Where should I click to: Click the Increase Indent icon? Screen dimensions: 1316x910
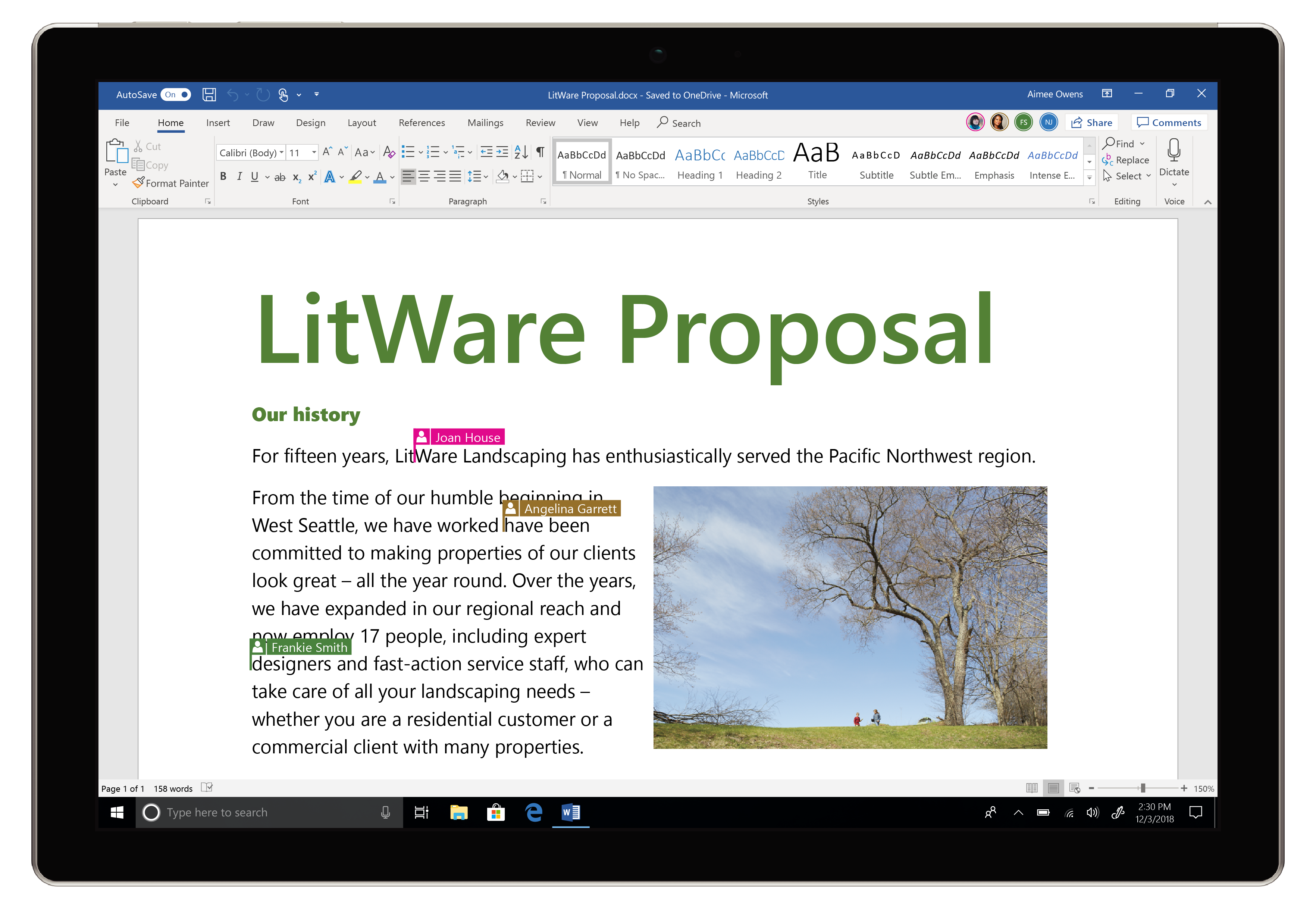click(x=502, y=152)
